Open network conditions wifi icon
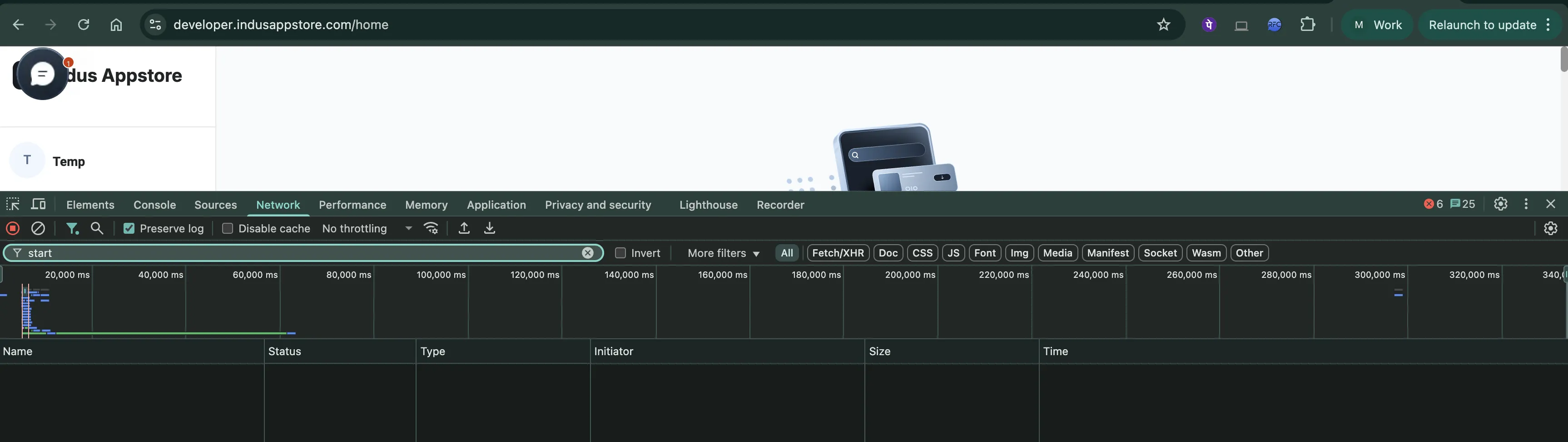The width and height of the screenshot is (1568, 442). [x=432, y=229]
